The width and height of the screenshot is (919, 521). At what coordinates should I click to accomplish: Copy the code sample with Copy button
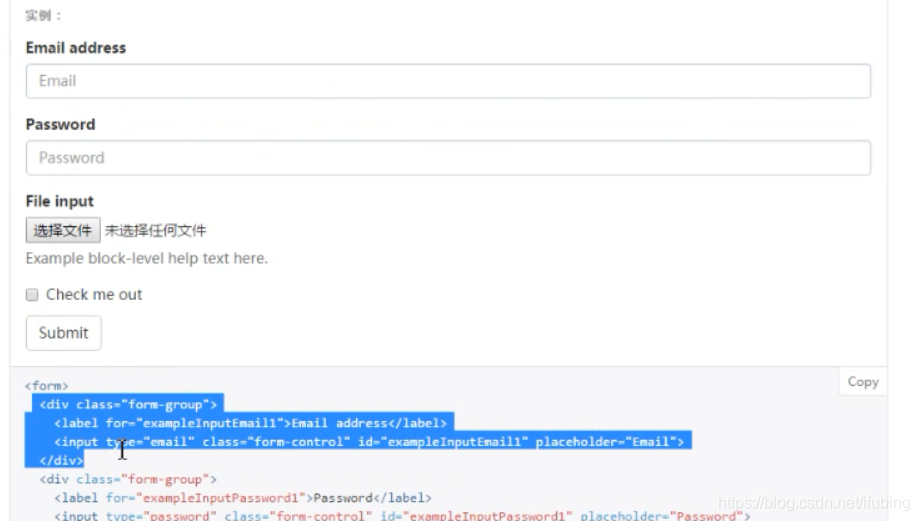point(863,382)
